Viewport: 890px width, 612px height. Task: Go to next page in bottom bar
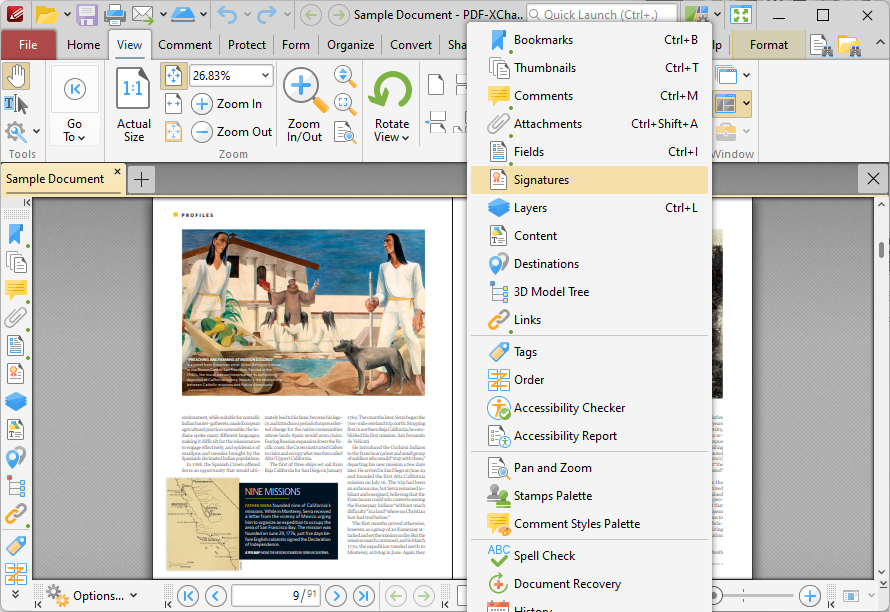click(337, 596)
